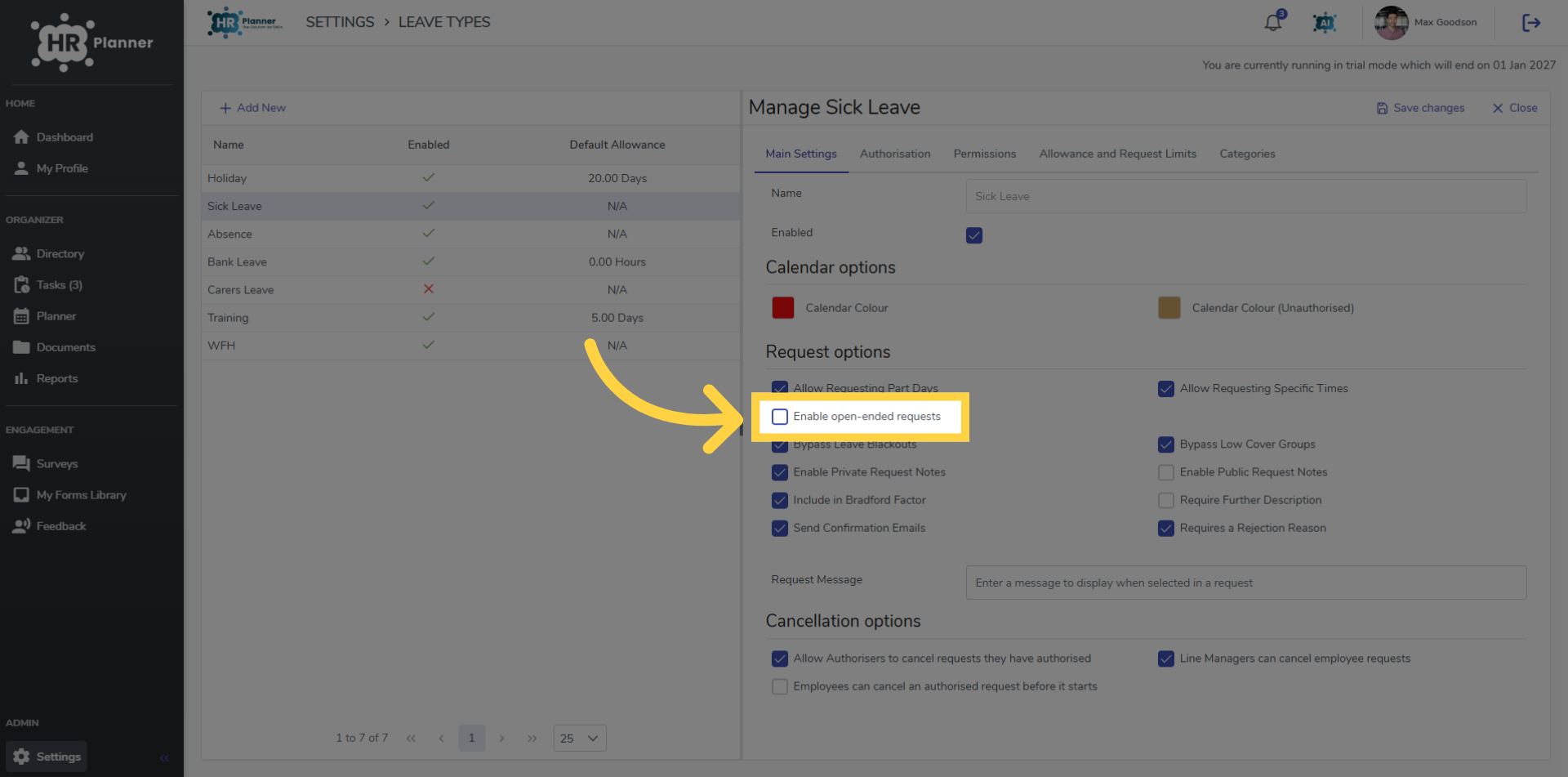Go to My Profile in sidebar
Image resolution: width=1568 pixels, height=777 pixels.
pyautogui.click(x=51, y=168)
